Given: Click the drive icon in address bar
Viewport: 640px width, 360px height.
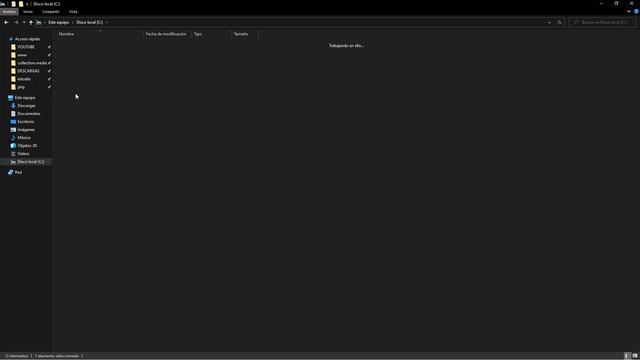Looking at the screenshot, I should coord(39,22).
